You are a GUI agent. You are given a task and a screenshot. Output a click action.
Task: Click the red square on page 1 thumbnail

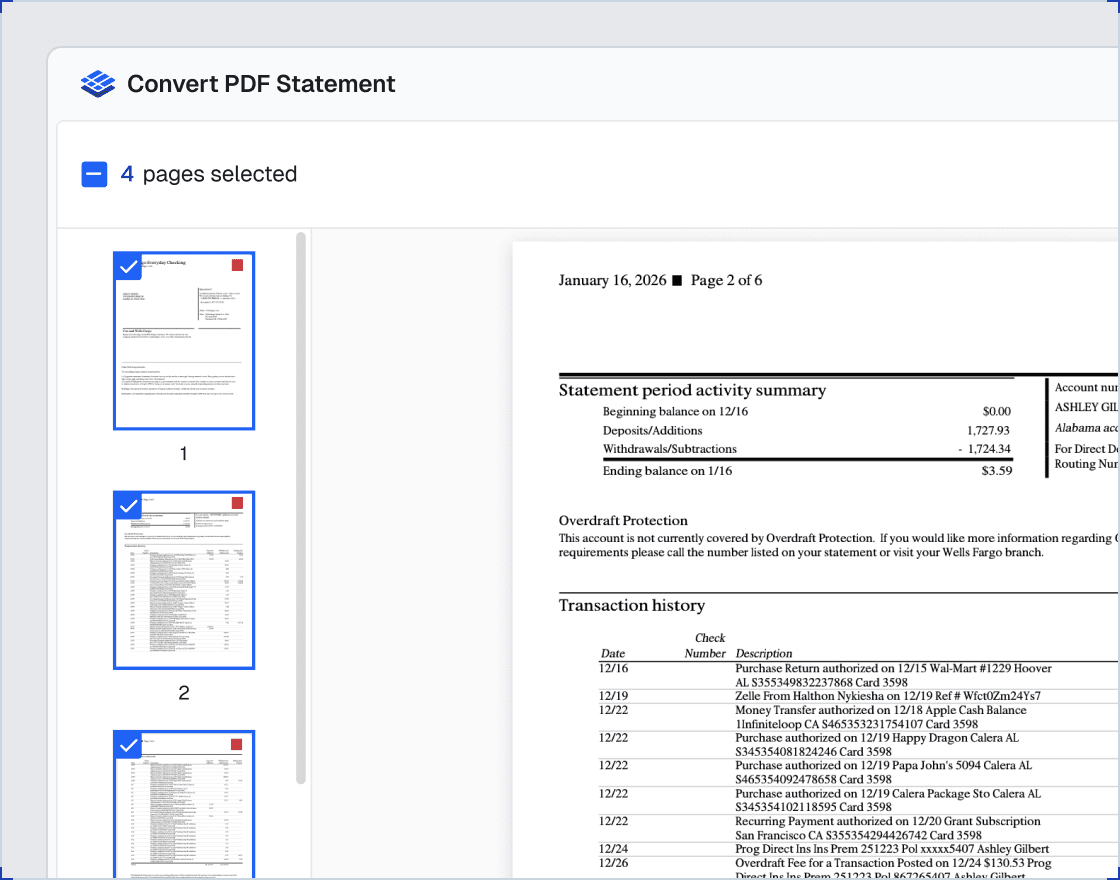(x=237, y=265)
